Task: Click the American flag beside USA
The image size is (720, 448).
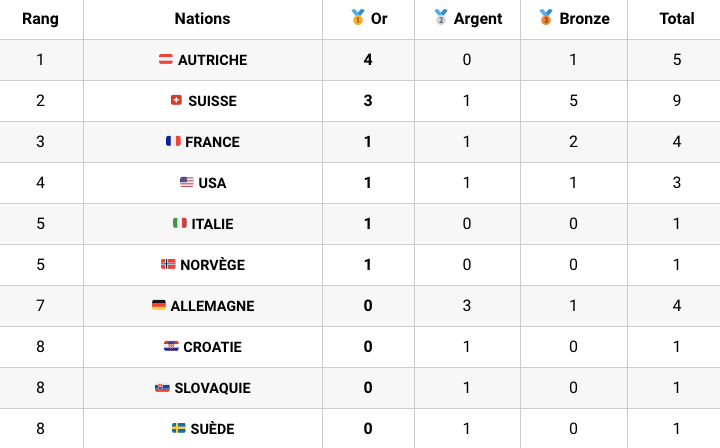Action: tap(186, 182)
